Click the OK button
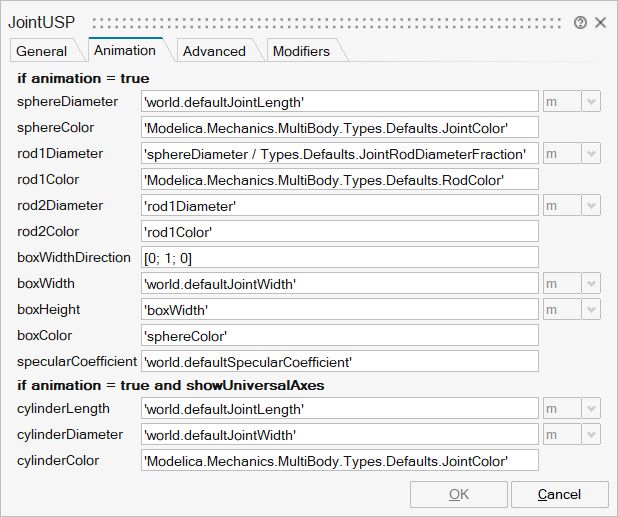This screenshot has height=517, width=618. point(458,494)
